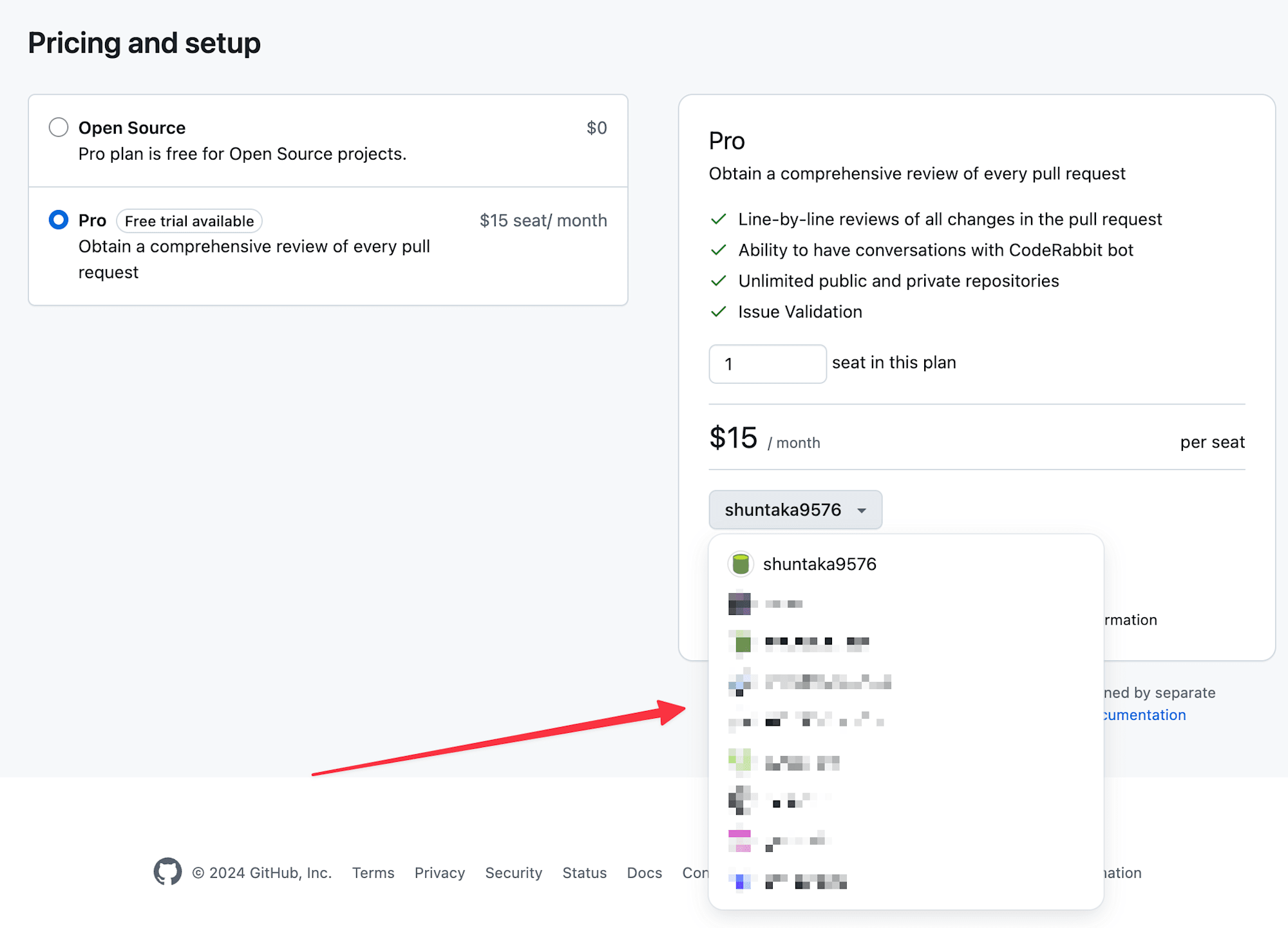1288x928 pixels.
Task: Click the 'Free trial available' badge
Action: 189,221
